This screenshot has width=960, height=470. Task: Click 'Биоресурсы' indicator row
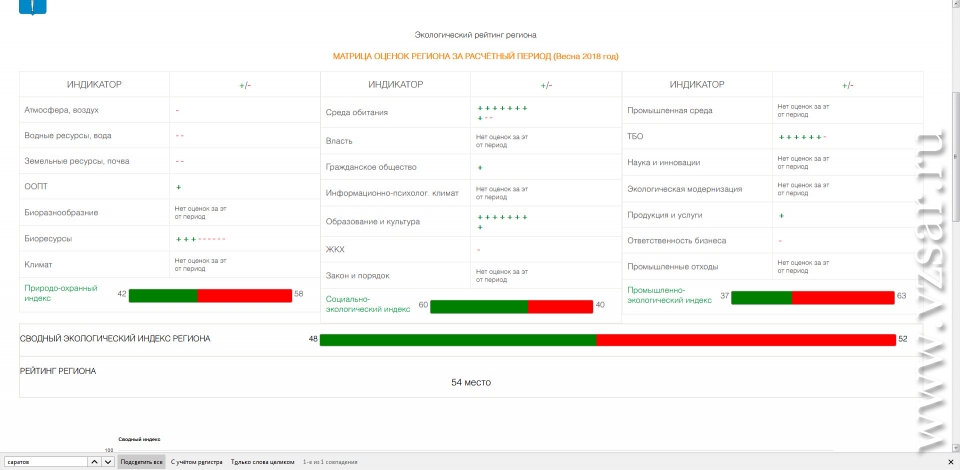48,239
